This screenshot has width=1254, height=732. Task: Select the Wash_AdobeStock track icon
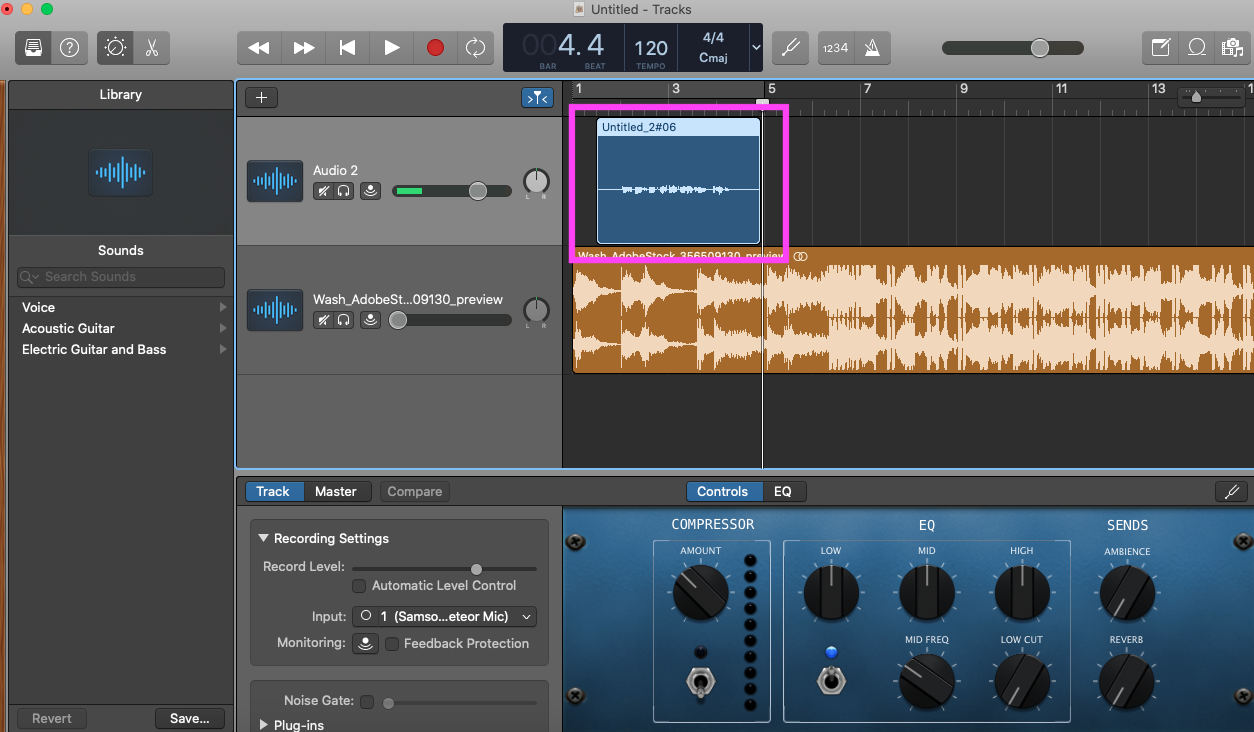275,310
